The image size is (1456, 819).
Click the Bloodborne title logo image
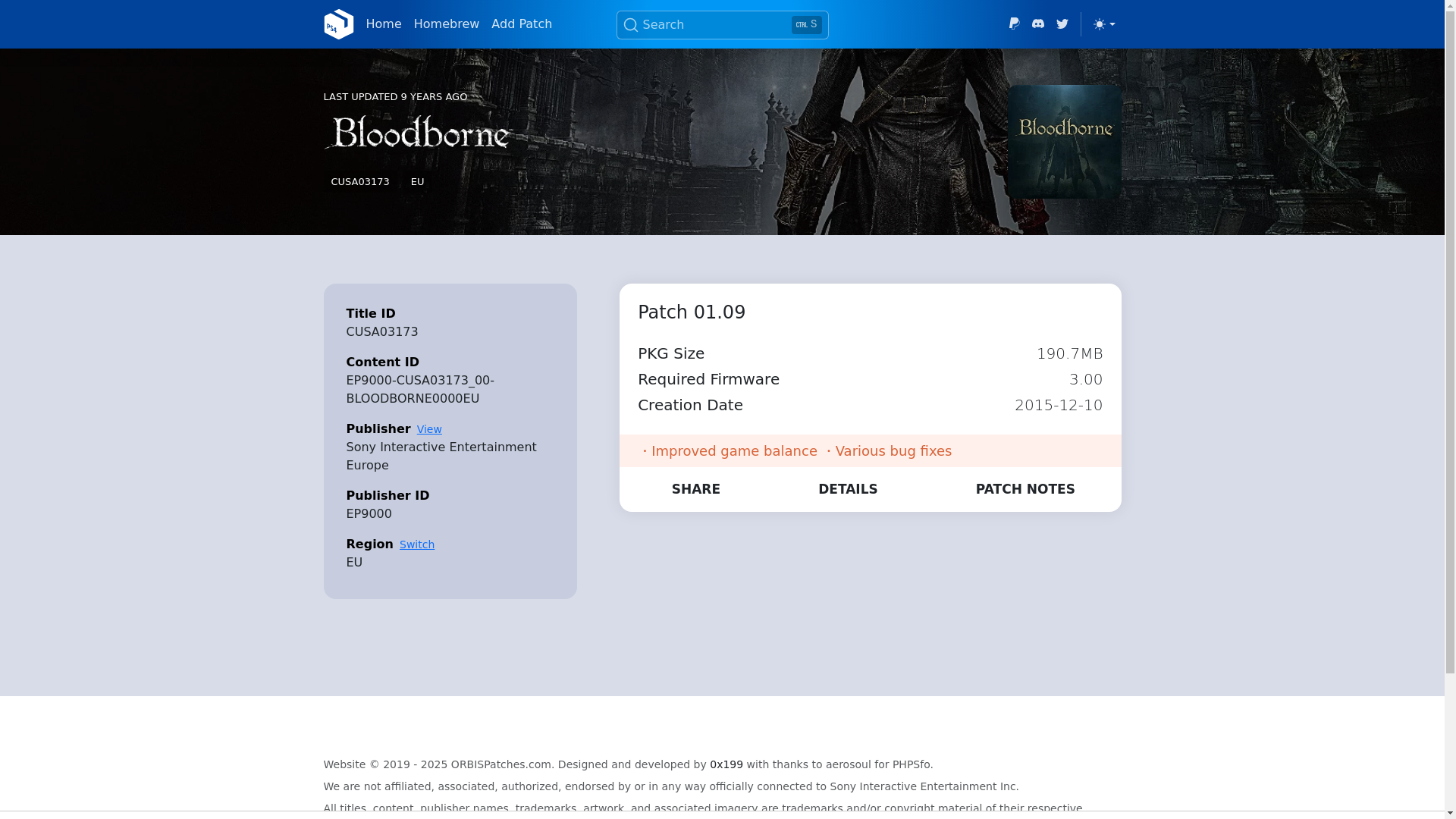pos(419,133)
